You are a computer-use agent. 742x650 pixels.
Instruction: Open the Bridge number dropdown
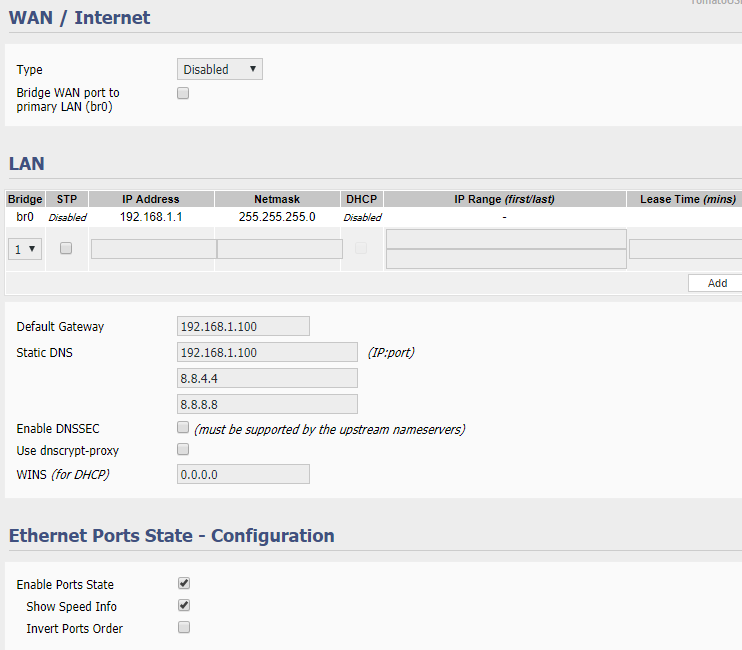tap(25, 249)
